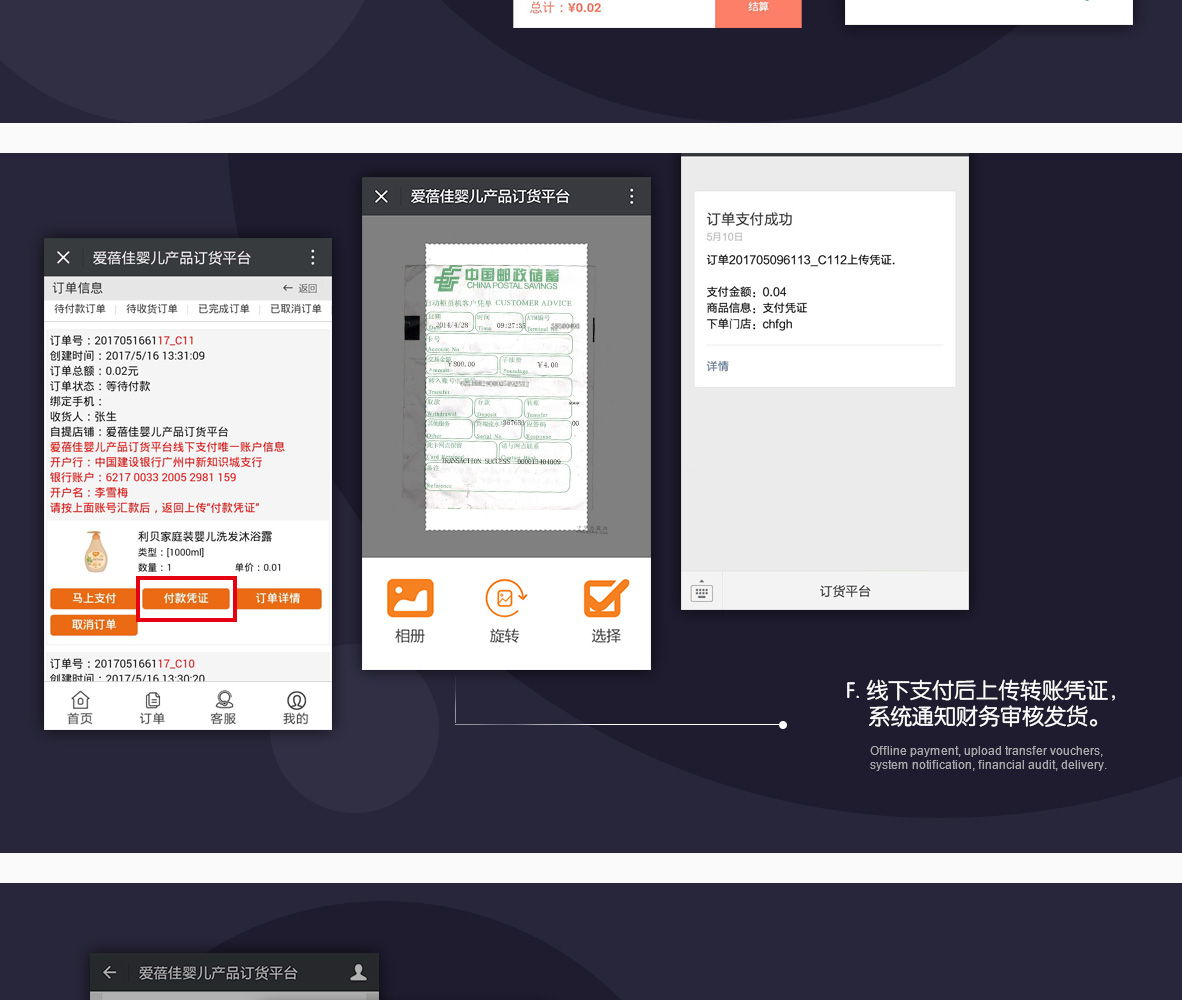Tap back arrow on bottom phone screen
The image size is (1182, 1000).
click(109, 973)
